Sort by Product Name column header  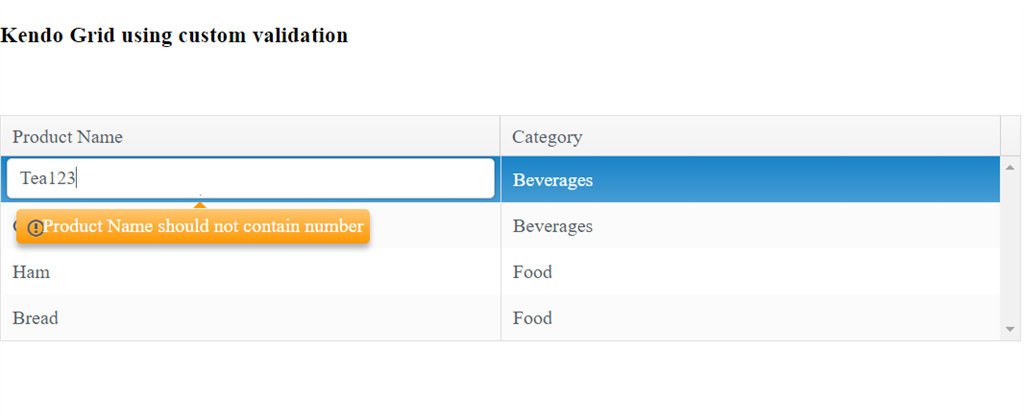67,137
